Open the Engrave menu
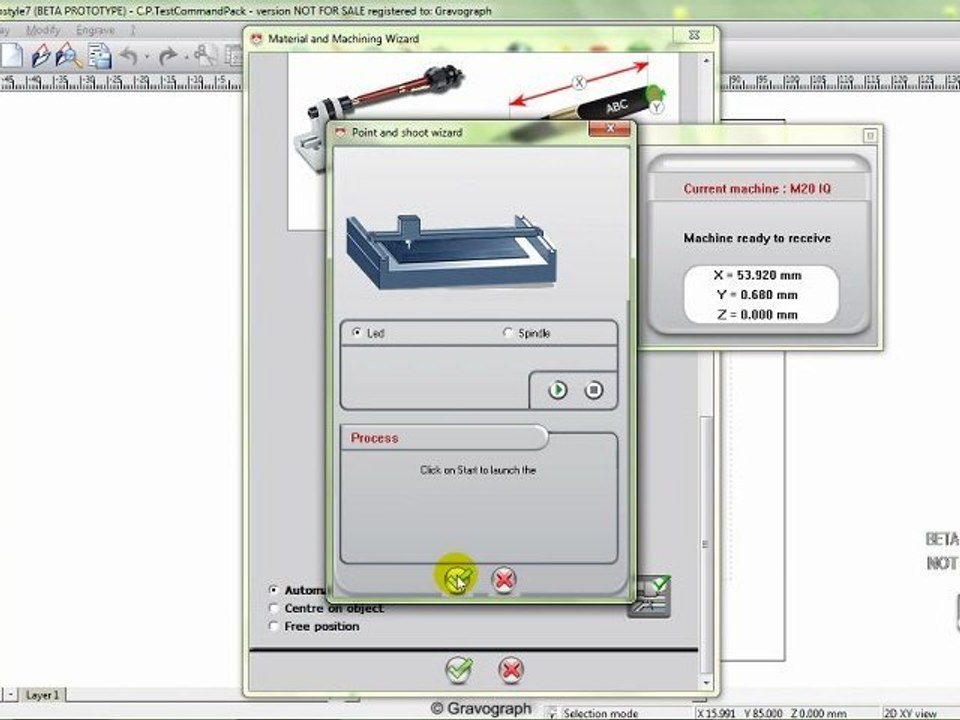The height and width of the screenshot is (720, 960). [x=95, y=30]
